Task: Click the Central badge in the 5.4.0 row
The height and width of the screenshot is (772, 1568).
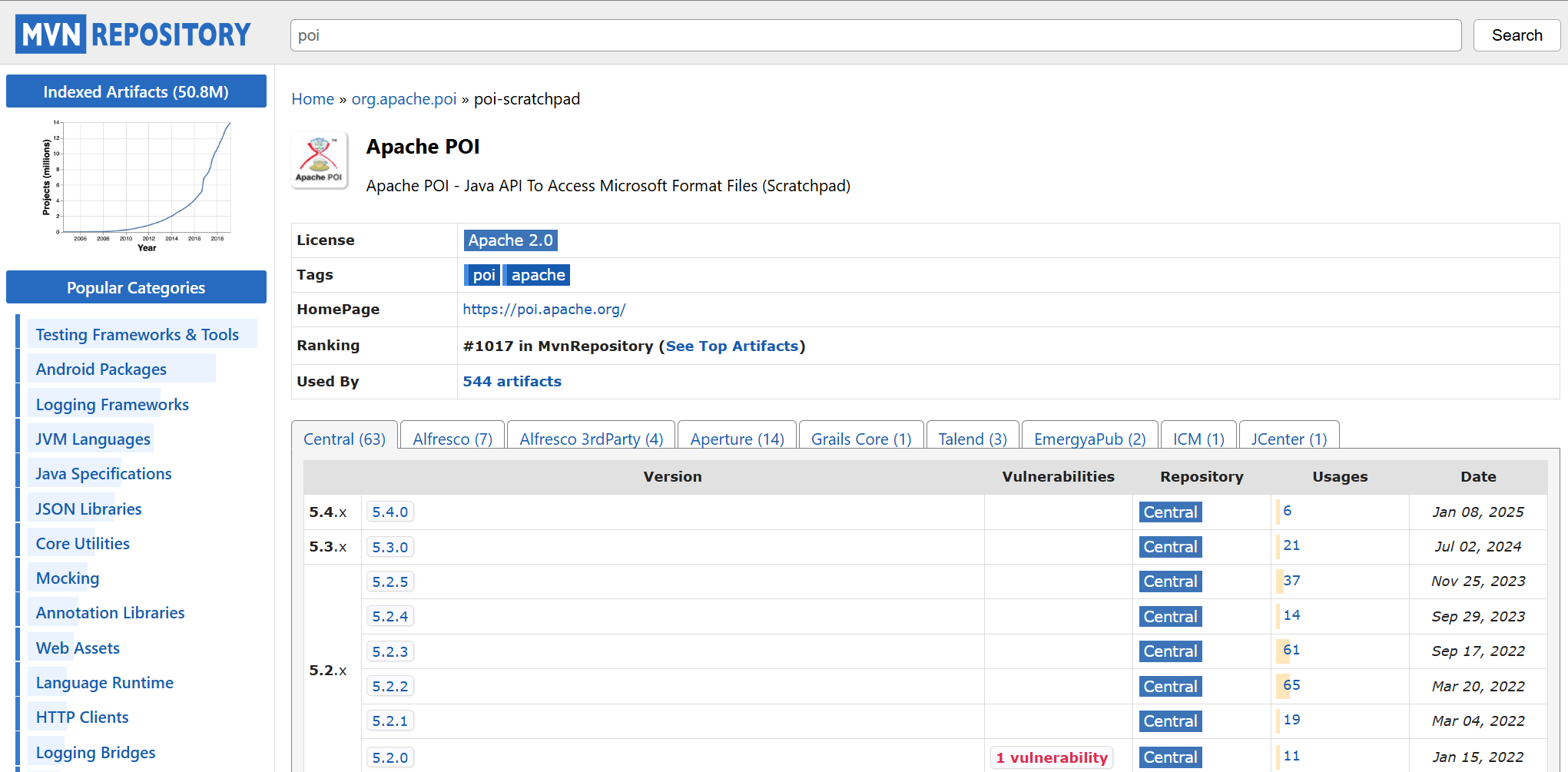Action: (1170, 512)
